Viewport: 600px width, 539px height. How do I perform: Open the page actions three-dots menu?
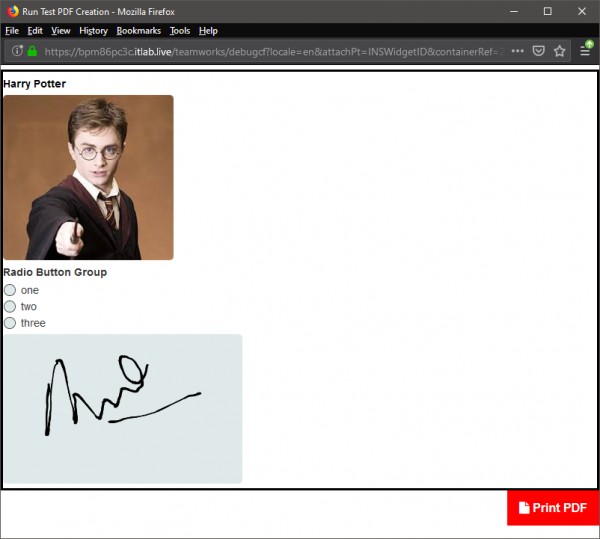click(x=517, y=51)
